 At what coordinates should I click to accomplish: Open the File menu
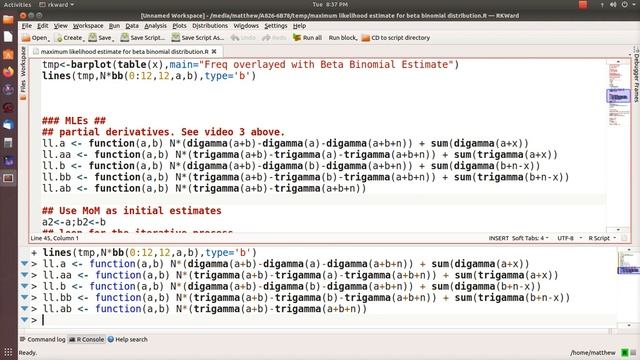pyautogui.click(x=27, y=26)
